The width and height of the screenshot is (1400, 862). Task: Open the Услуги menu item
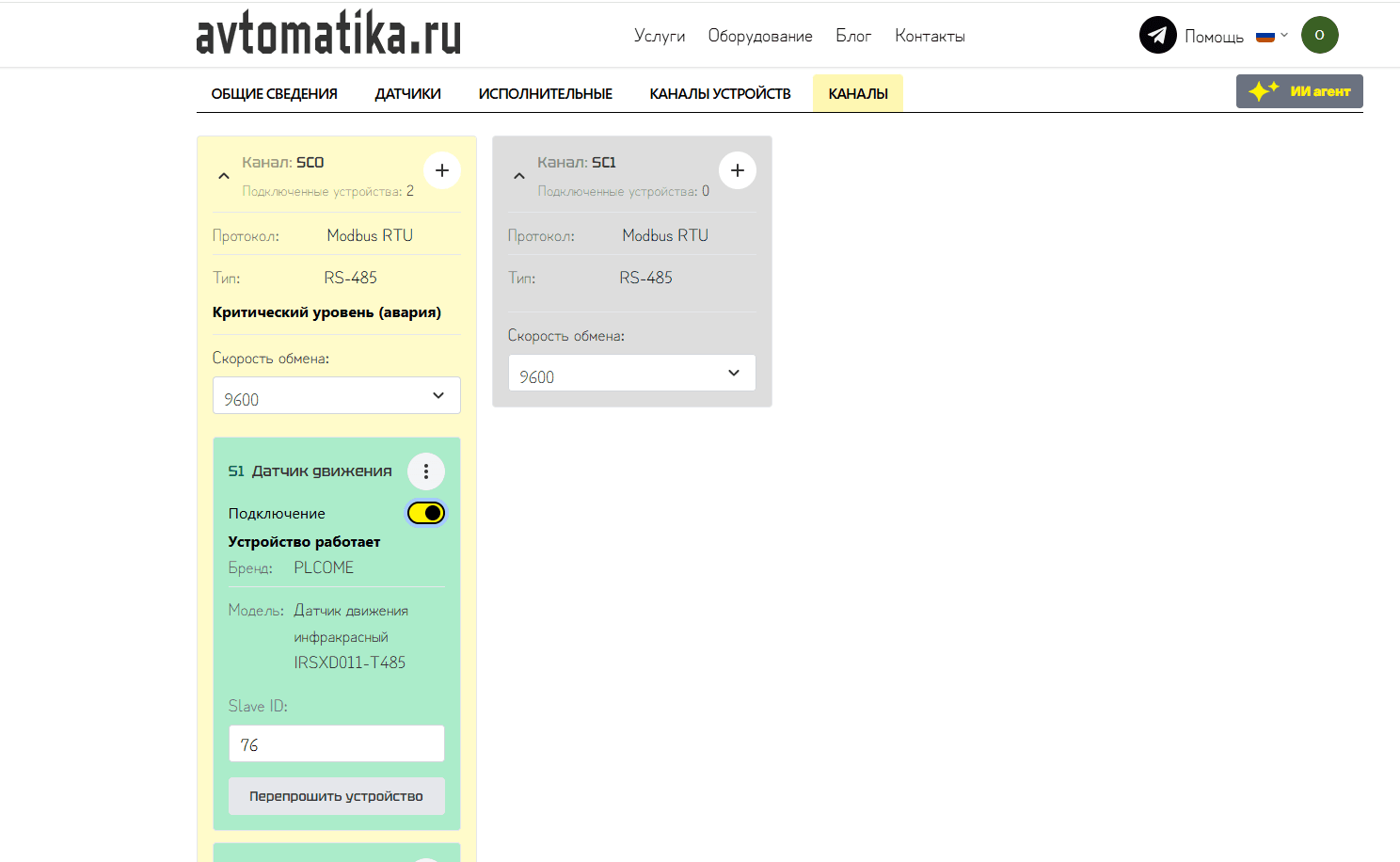click(x=660, y=36)
